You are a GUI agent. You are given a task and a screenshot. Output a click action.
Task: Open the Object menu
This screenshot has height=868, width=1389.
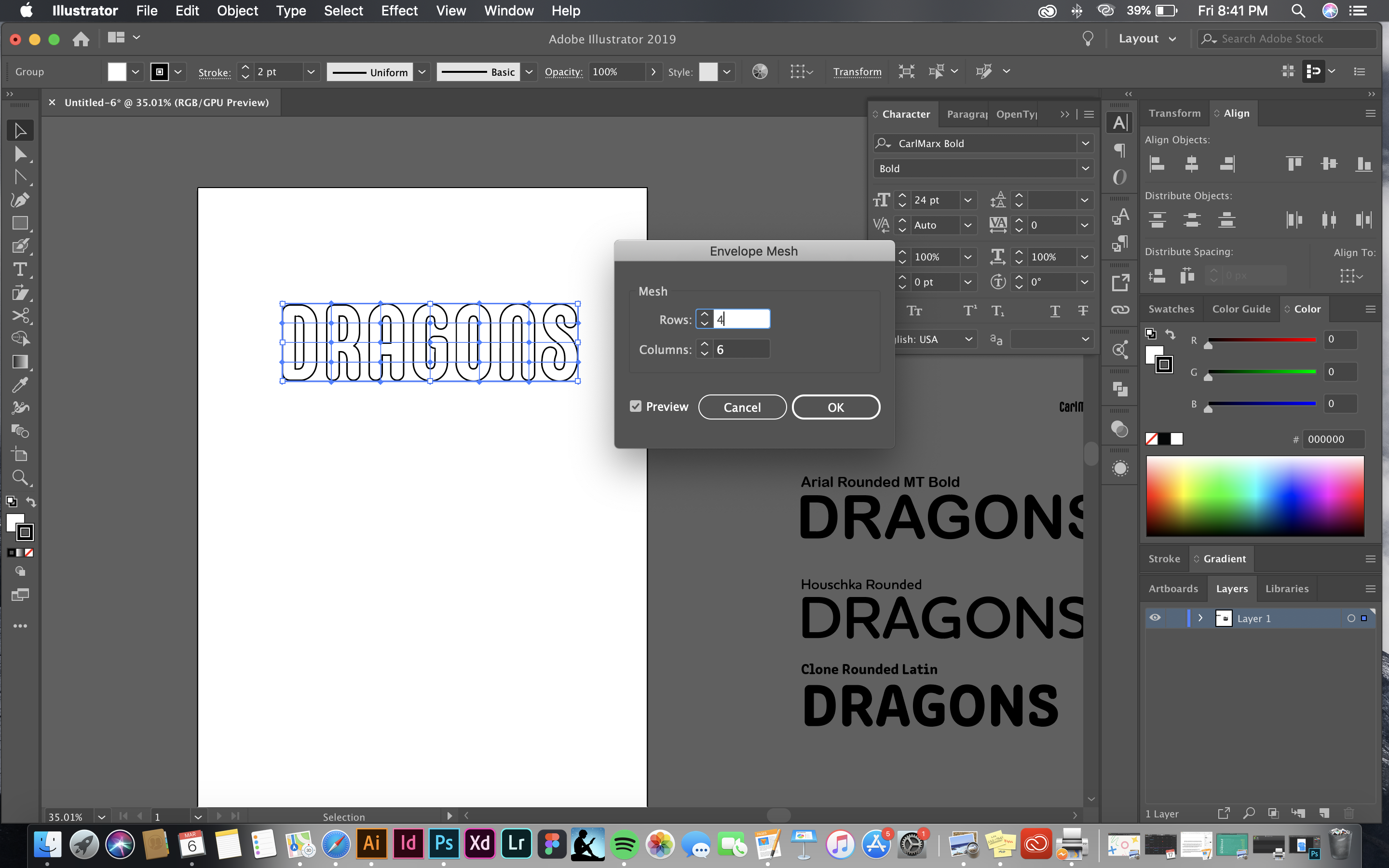tap(237, 10)
